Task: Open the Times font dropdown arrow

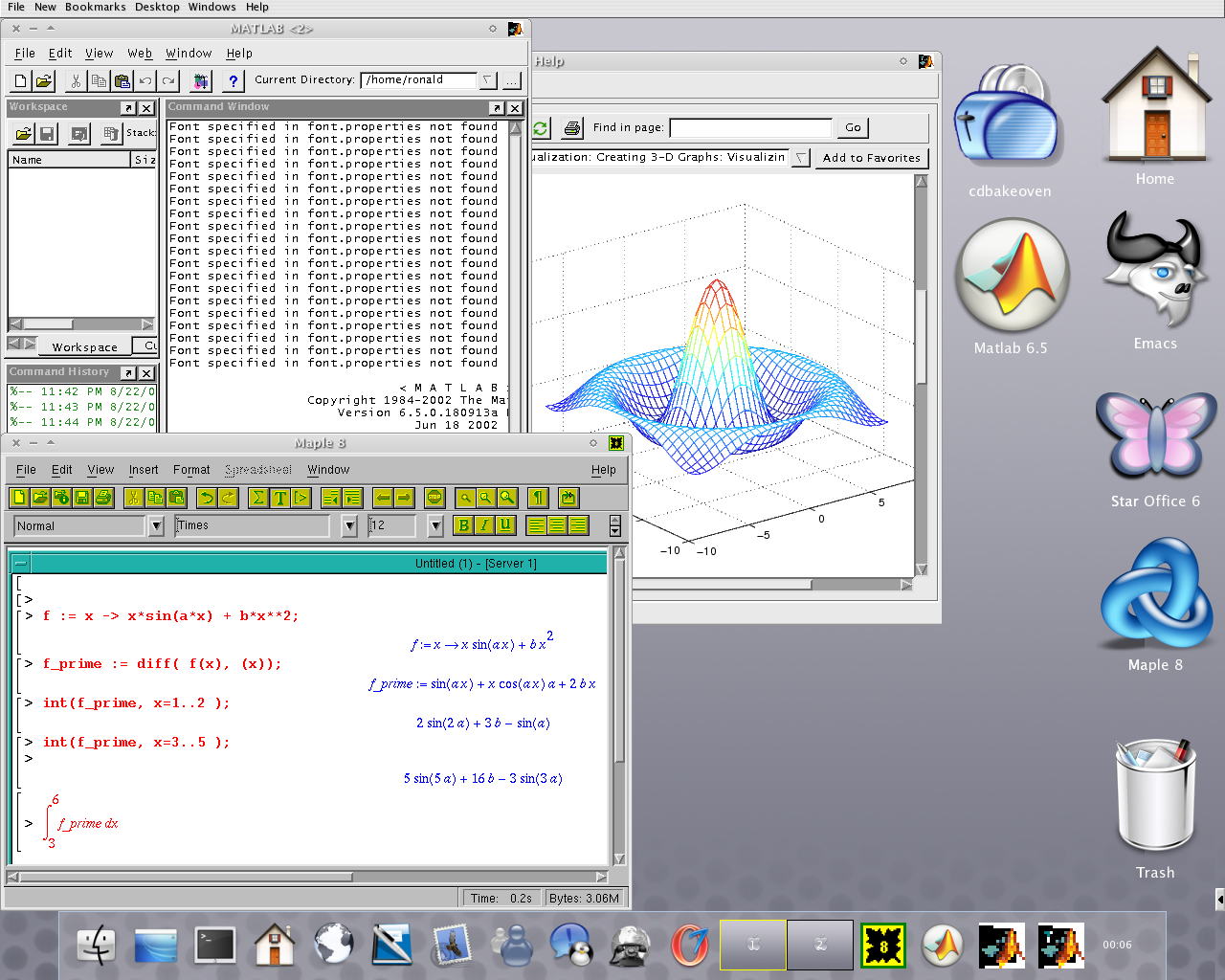Action: pyautogui.click(x=349, y=525)
